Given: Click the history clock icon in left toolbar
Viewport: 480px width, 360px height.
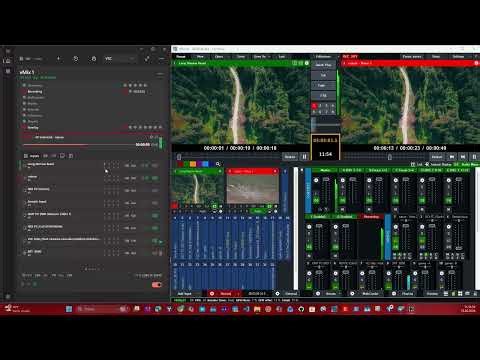Looking at the screenshot, I should coord(76,59).
